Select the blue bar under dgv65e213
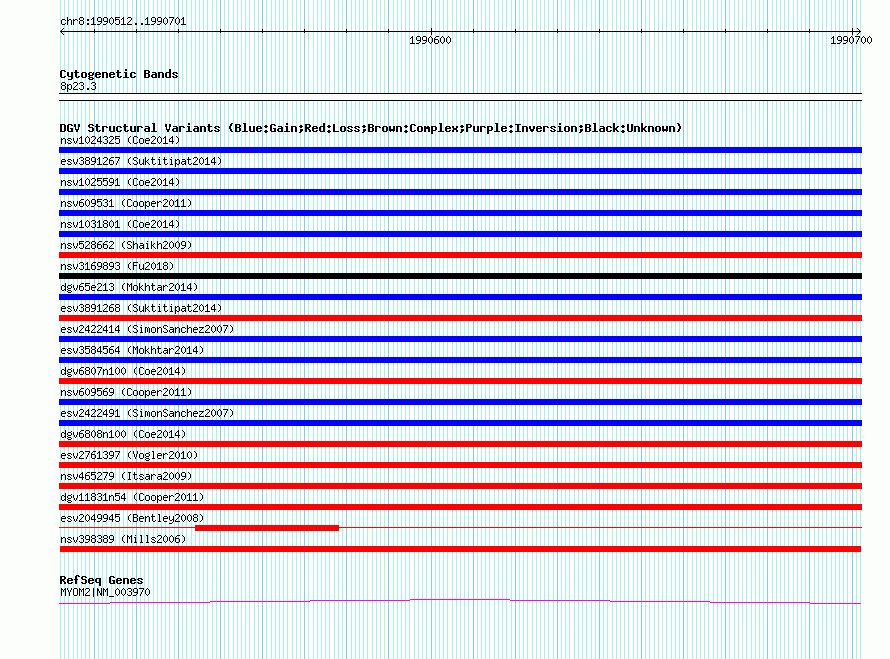 pos(460,297)
